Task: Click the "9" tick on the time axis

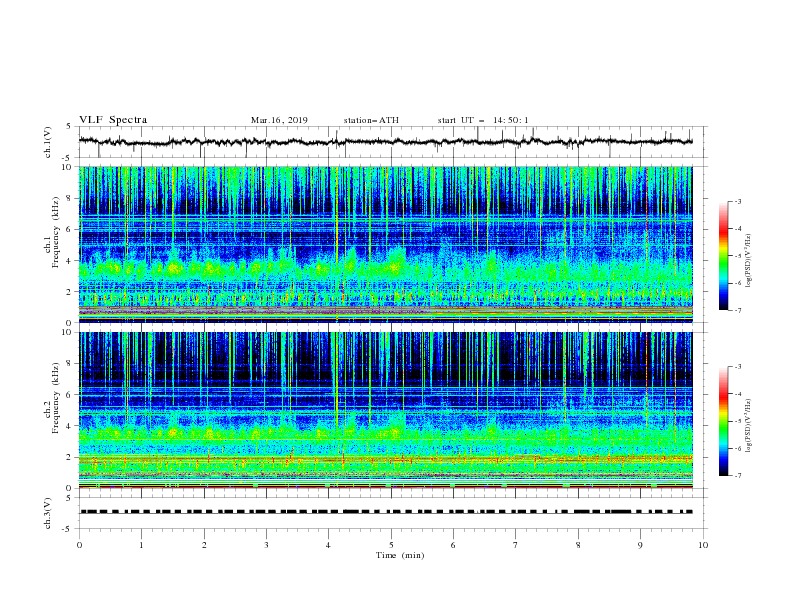Action: tap(640, 545)
